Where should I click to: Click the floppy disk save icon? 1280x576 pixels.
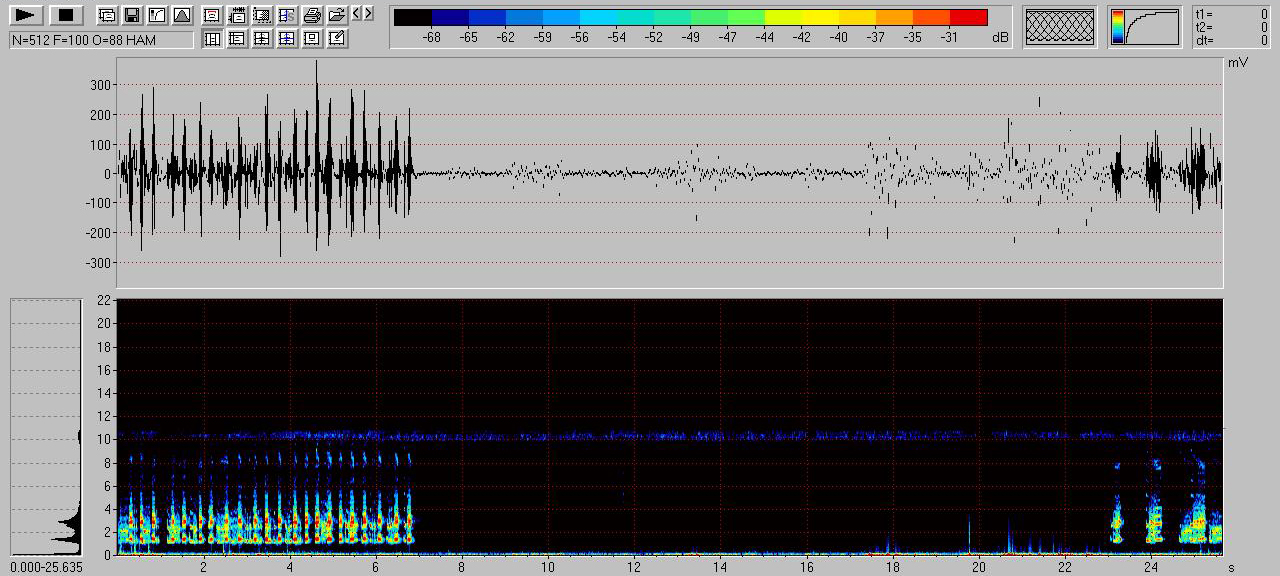131,15
